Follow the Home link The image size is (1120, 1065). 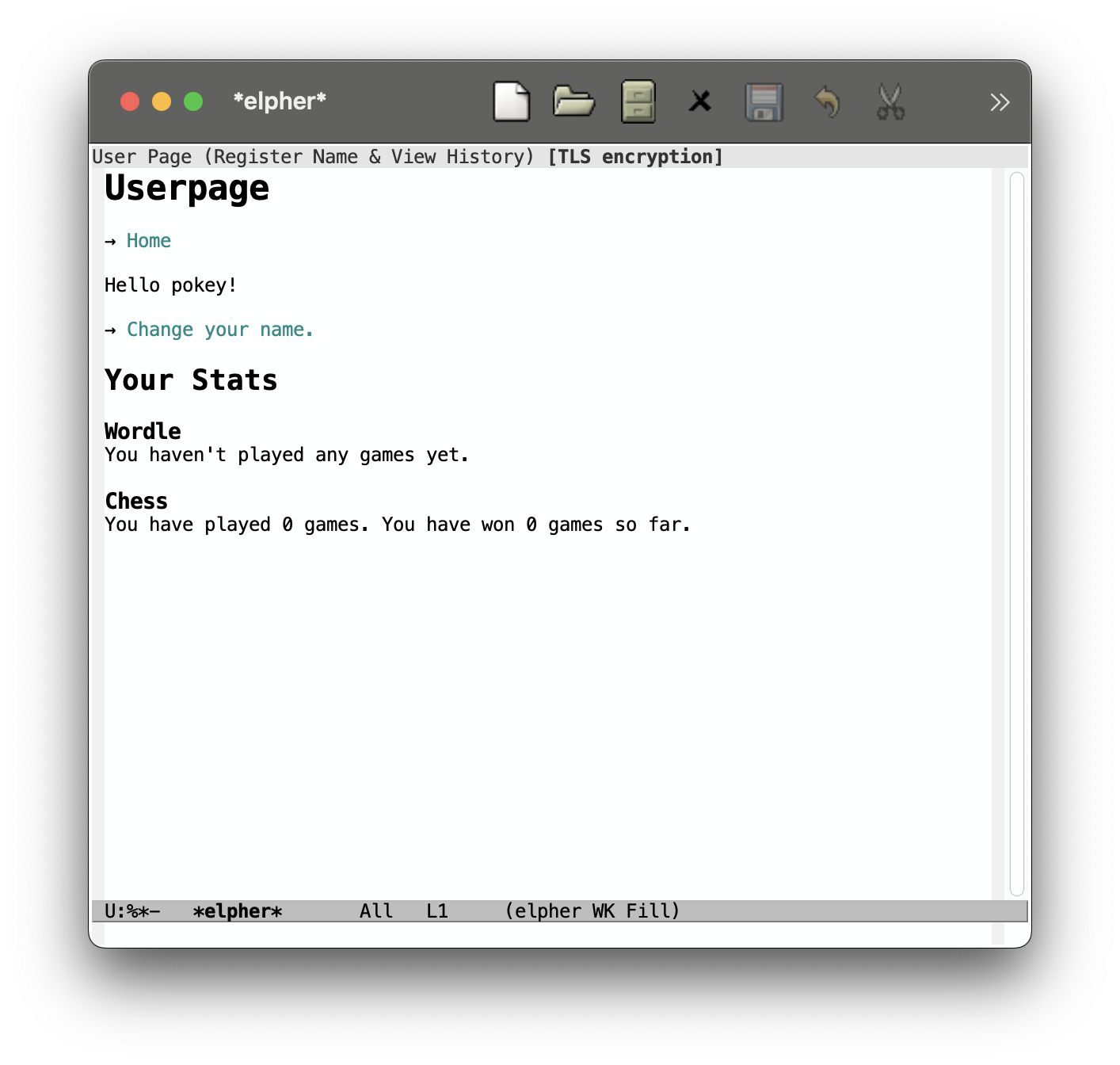[149, 241]
